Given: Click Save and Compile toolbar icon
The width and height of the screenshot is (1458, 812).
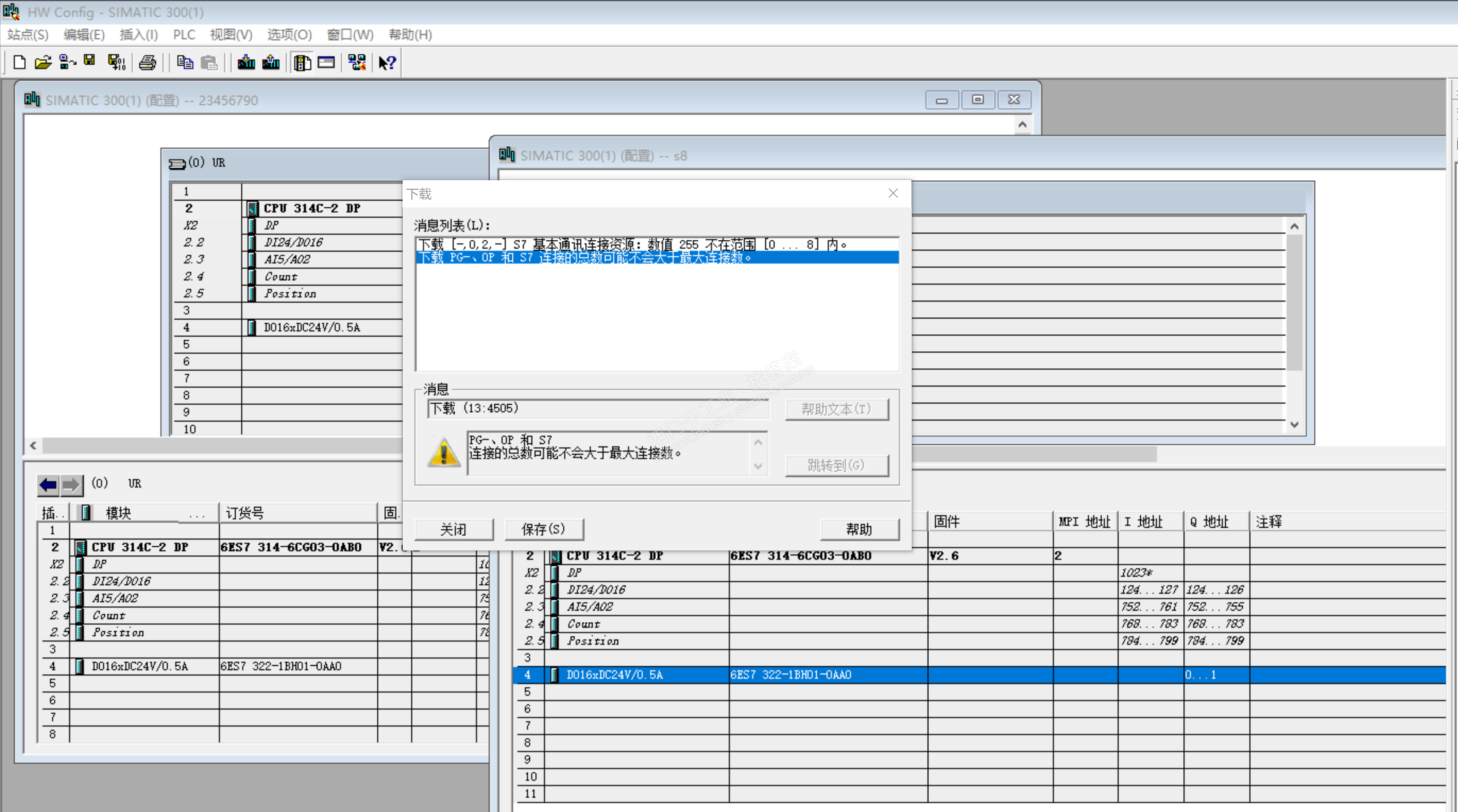Looking at the screenshot, I should (x=117, y=62).
